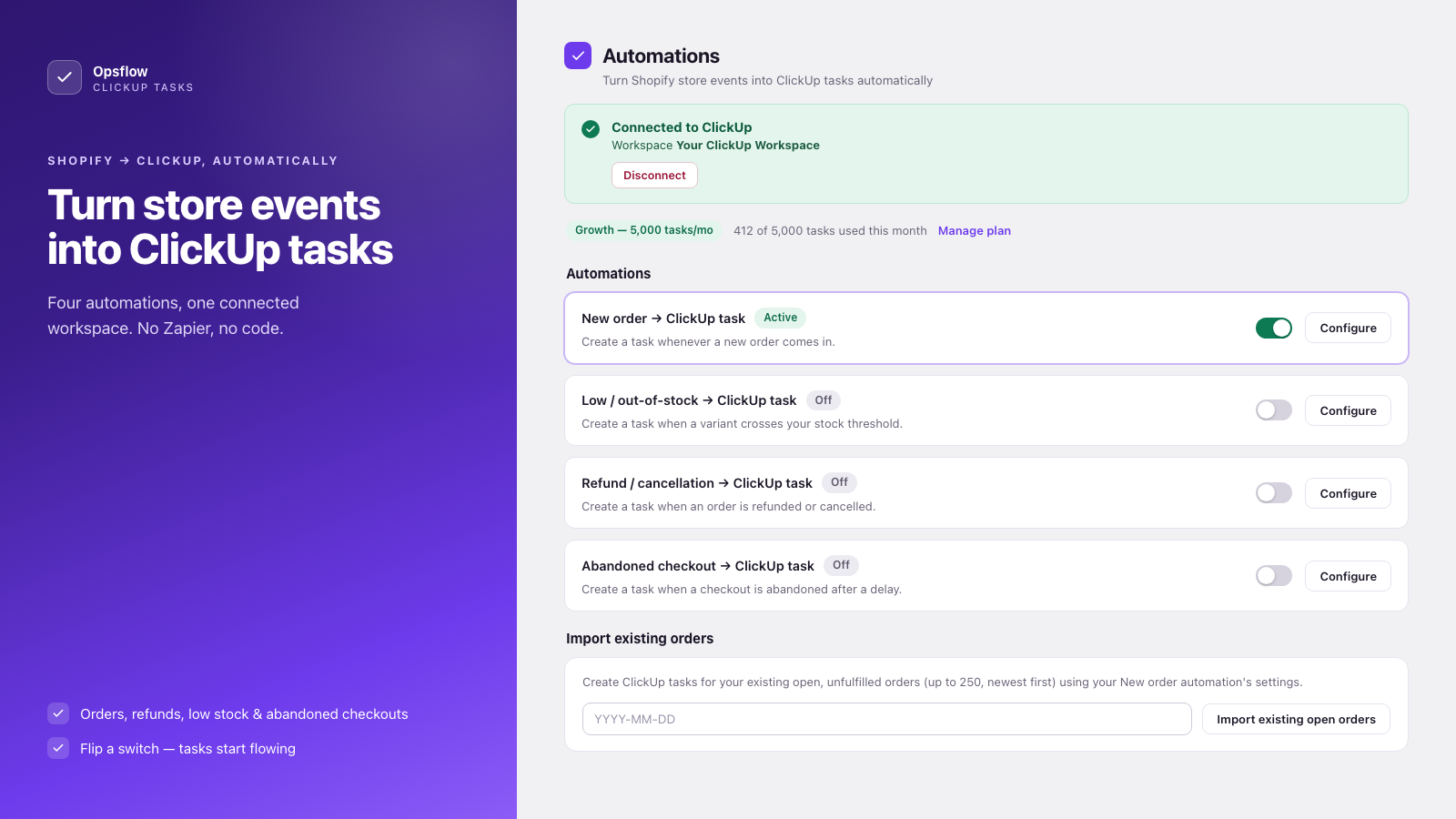Click the Connected to ClickUp heading
This screenshot has width=1456, height=819.
(682, 127)
